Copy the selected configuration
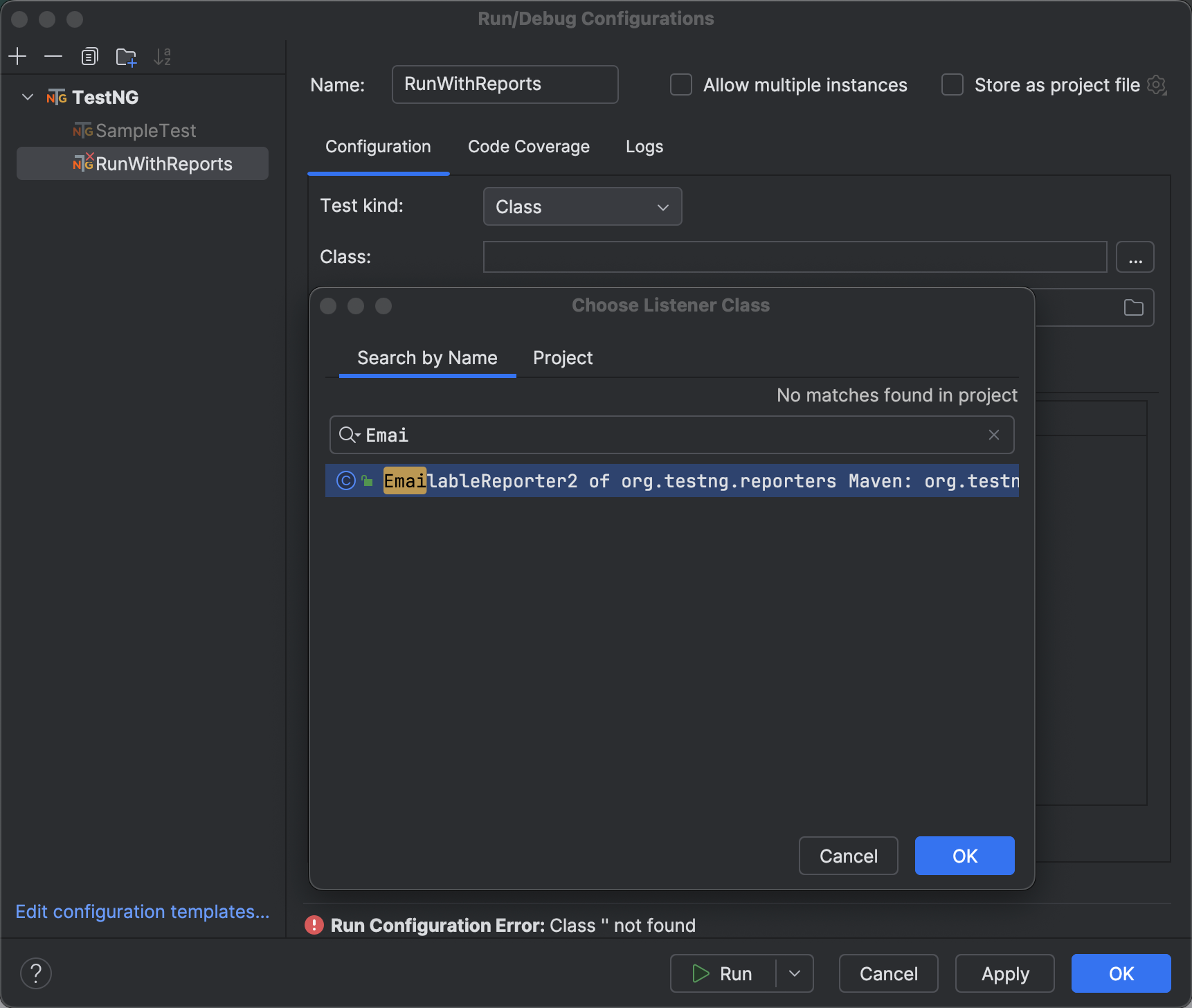The width and height of the screenshot is (1192, 1008). point(89,56)
